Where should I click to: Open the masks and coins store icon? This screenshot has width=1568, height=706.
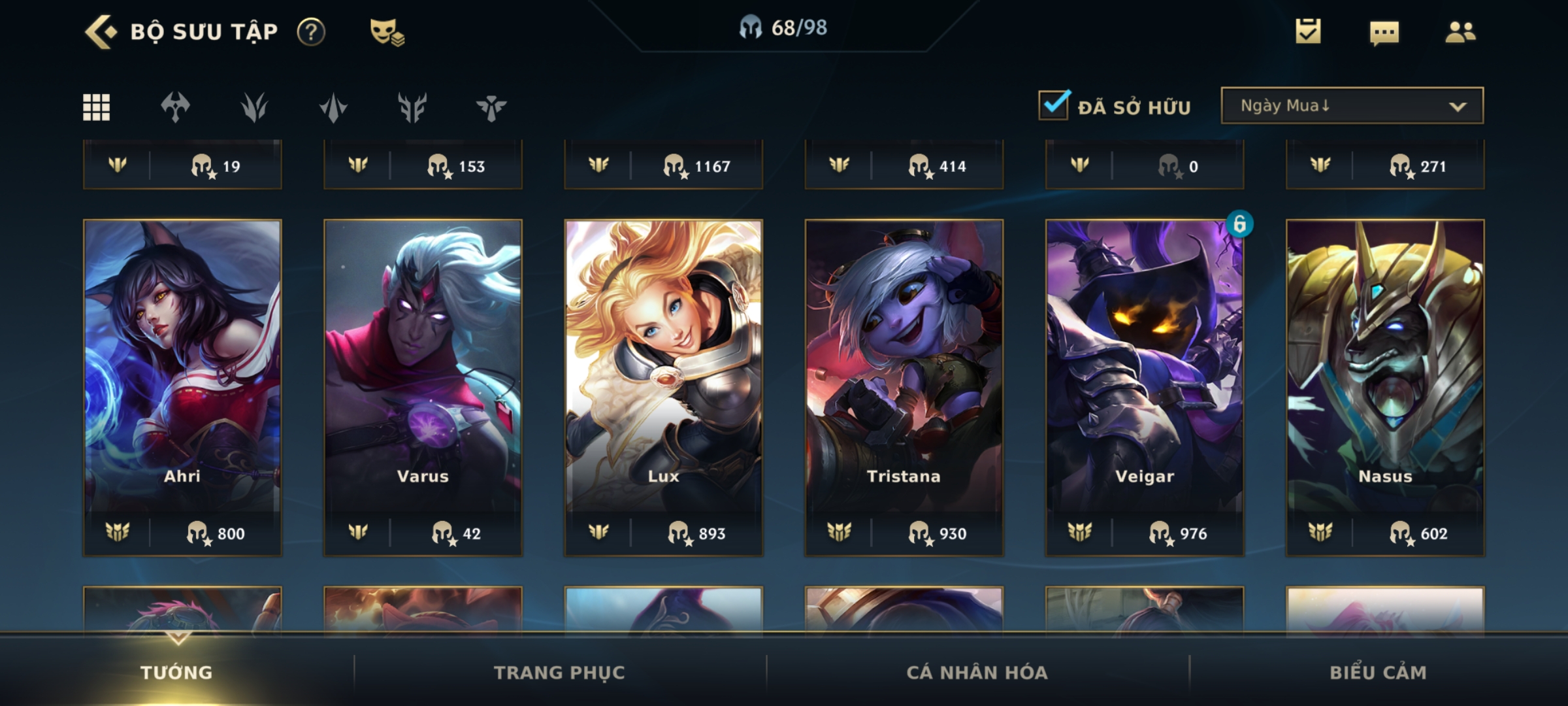[387, 31]
